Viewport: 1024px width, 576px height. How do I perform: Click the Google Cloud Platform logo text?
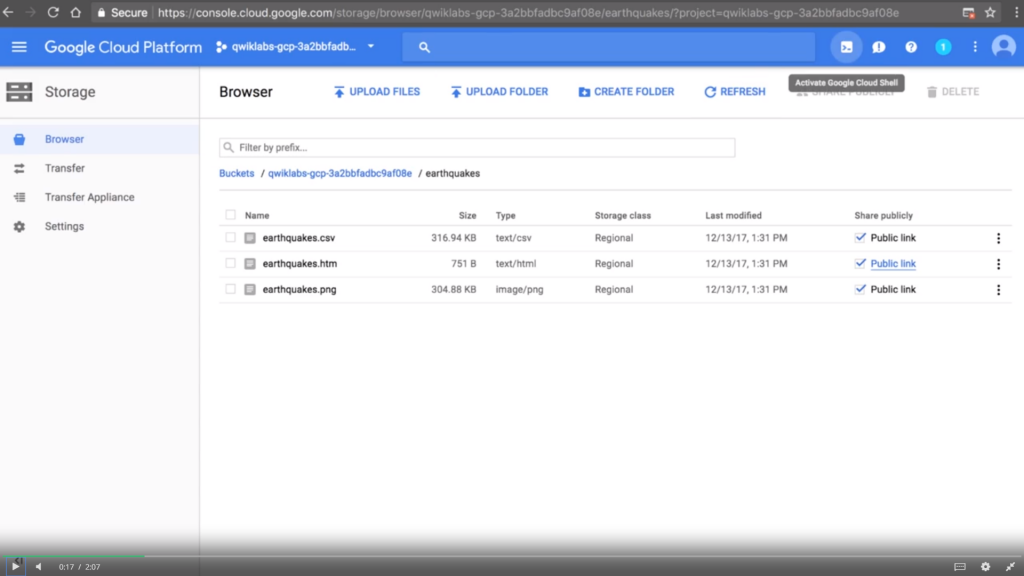click(x=123, y=47)
